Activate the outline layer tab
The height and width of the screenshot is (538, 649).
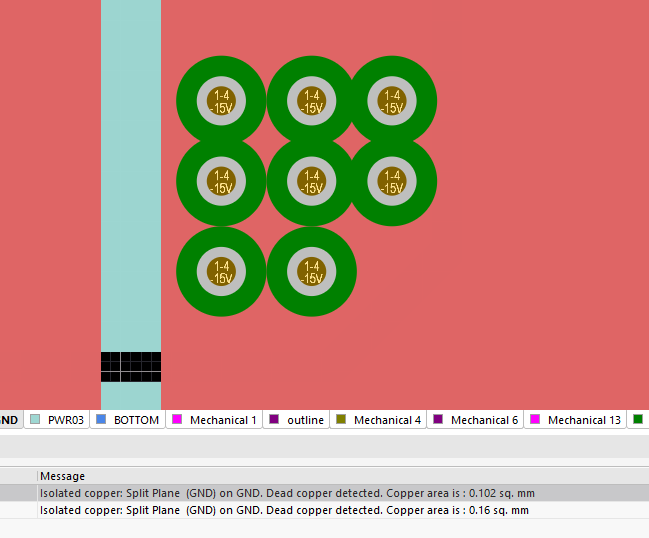tap(296, 420)
